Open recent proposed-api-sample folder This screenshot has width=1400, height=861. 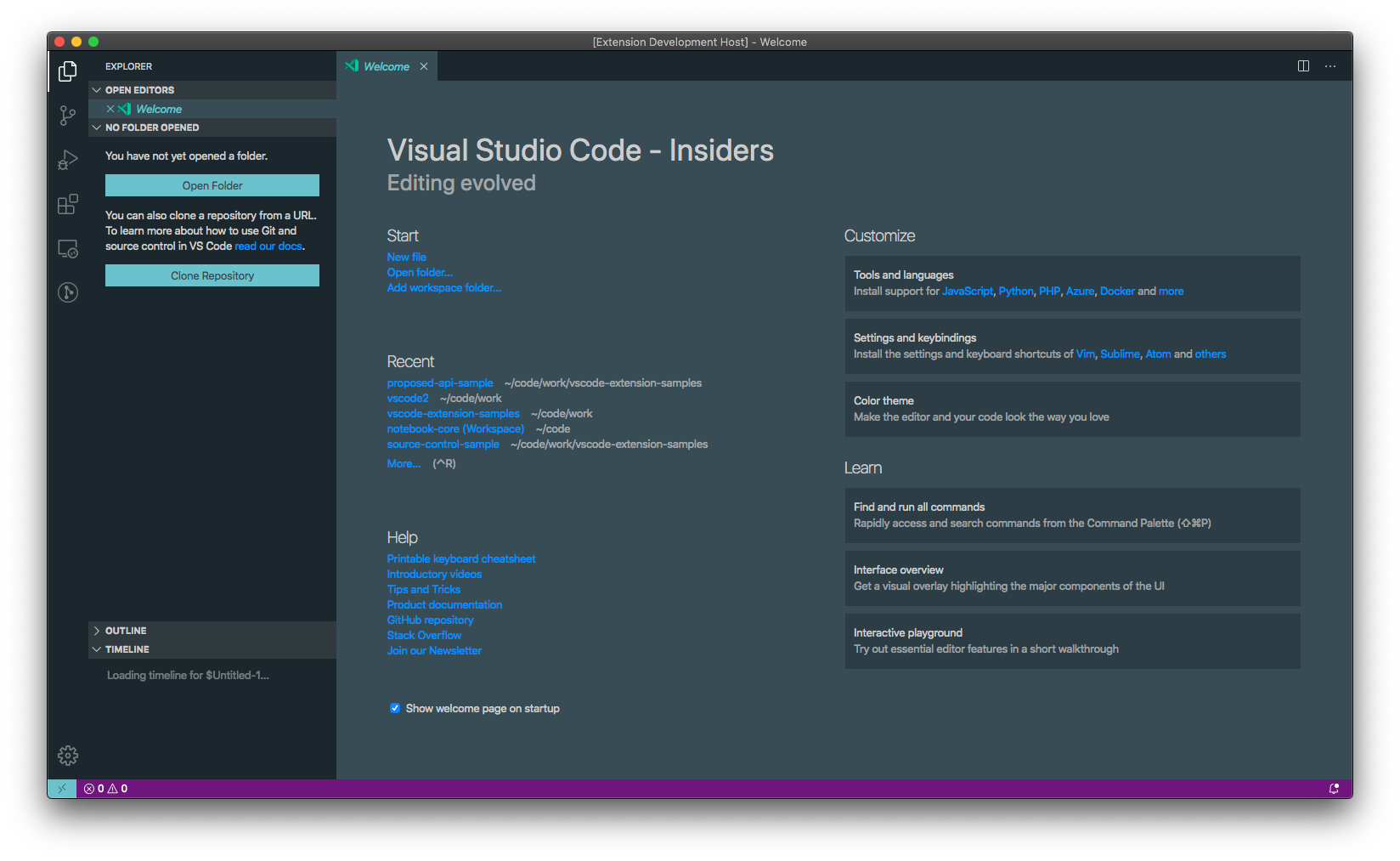coord(440,383)
